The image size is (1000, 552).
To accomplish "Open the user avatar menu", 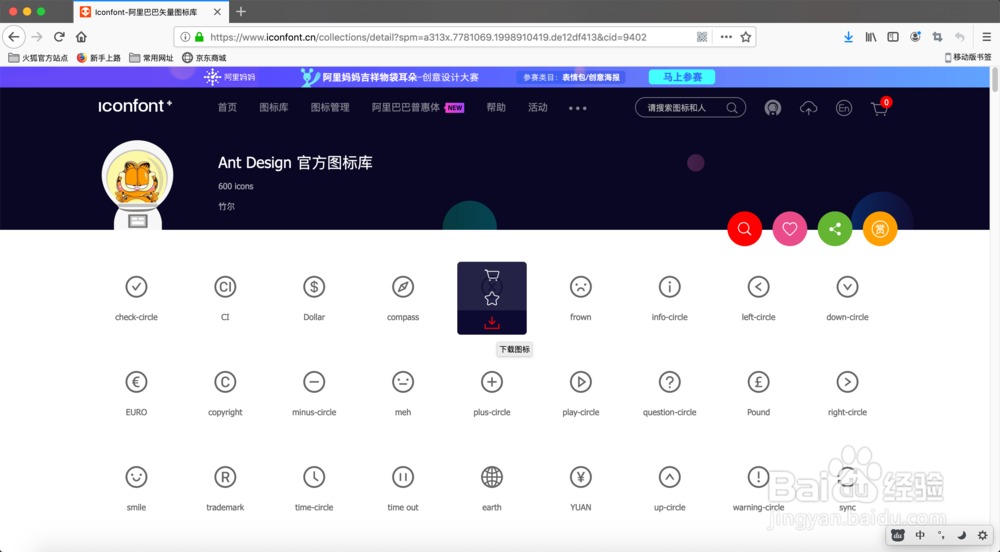I will coord(773,108).
